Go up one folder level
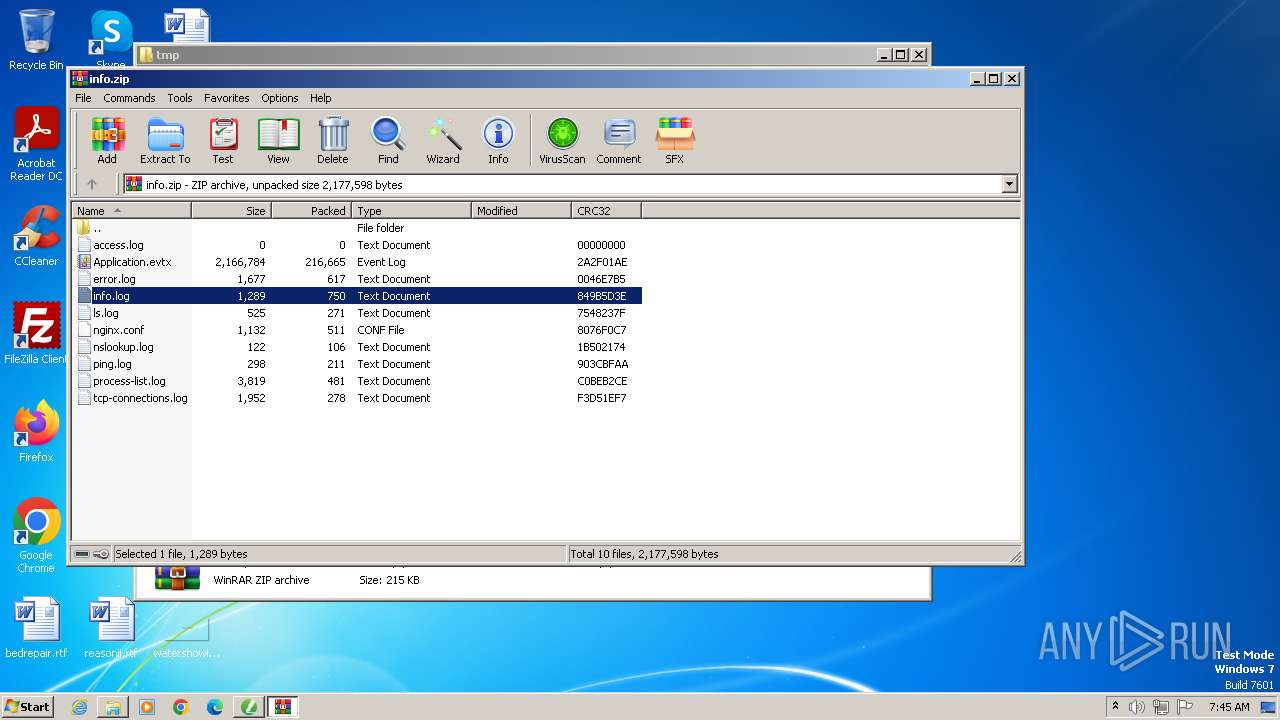1280x720 pixels. (x=92, y=184)
